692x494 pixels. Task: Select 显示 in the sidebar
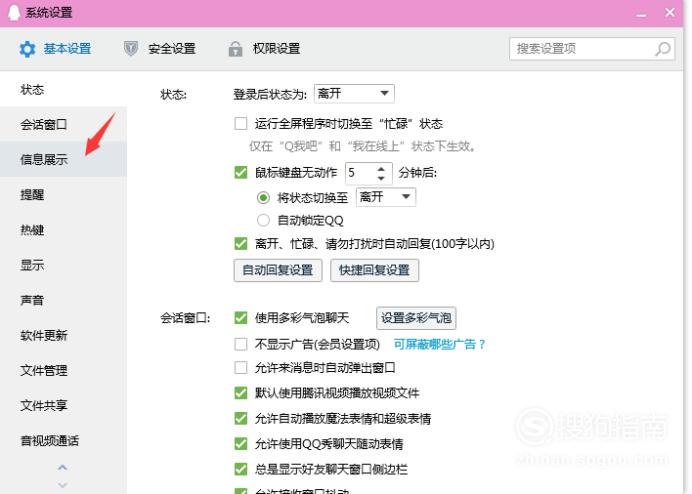point(63,265)
